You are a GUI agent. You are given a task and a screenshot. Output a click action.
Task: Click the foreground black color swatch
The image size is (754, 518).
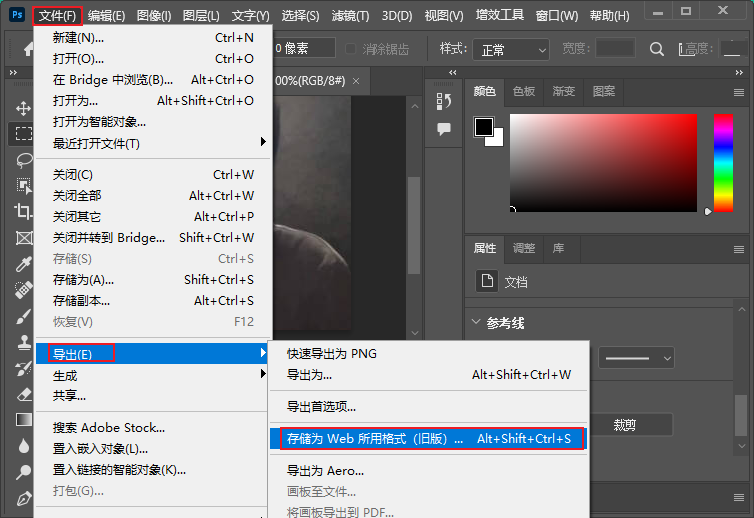484,127
